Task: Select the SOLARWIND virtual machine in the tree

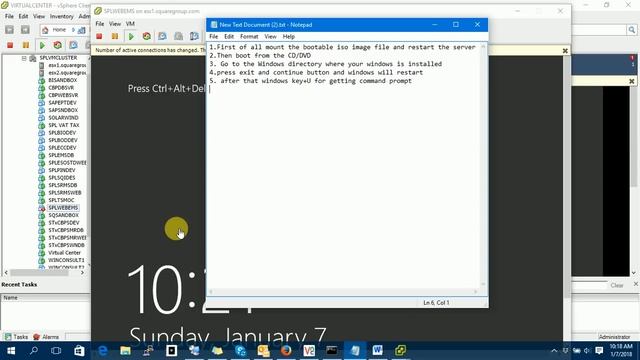Action: [x=63, y=118]
